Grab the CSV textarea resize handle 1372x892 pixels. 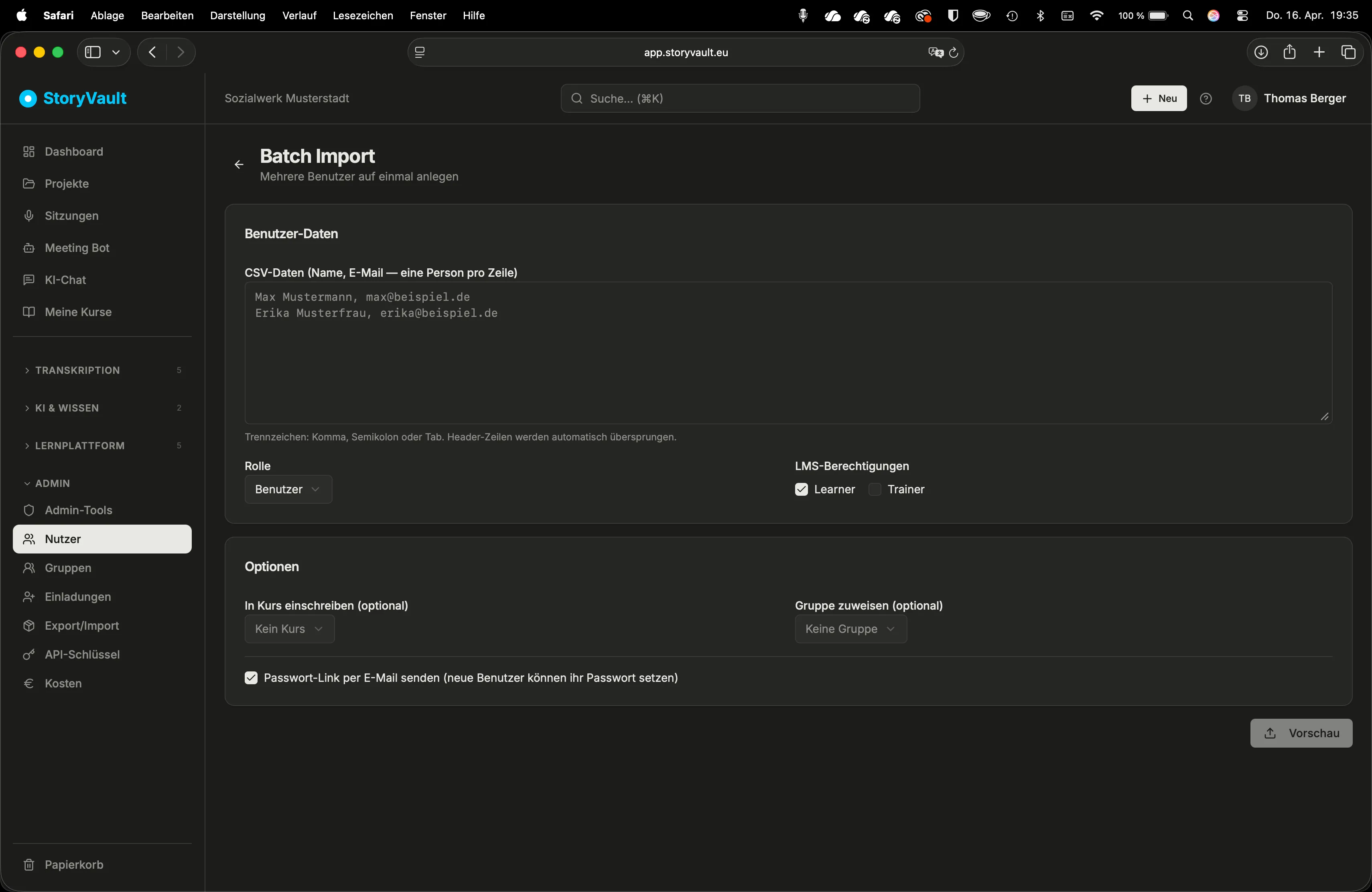tap(1325, 417)
